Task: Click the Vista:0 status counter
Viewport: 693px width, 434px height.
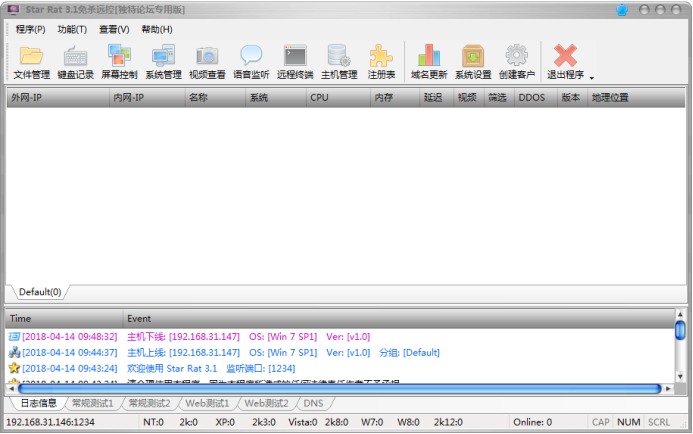Action: coord(303,422)
